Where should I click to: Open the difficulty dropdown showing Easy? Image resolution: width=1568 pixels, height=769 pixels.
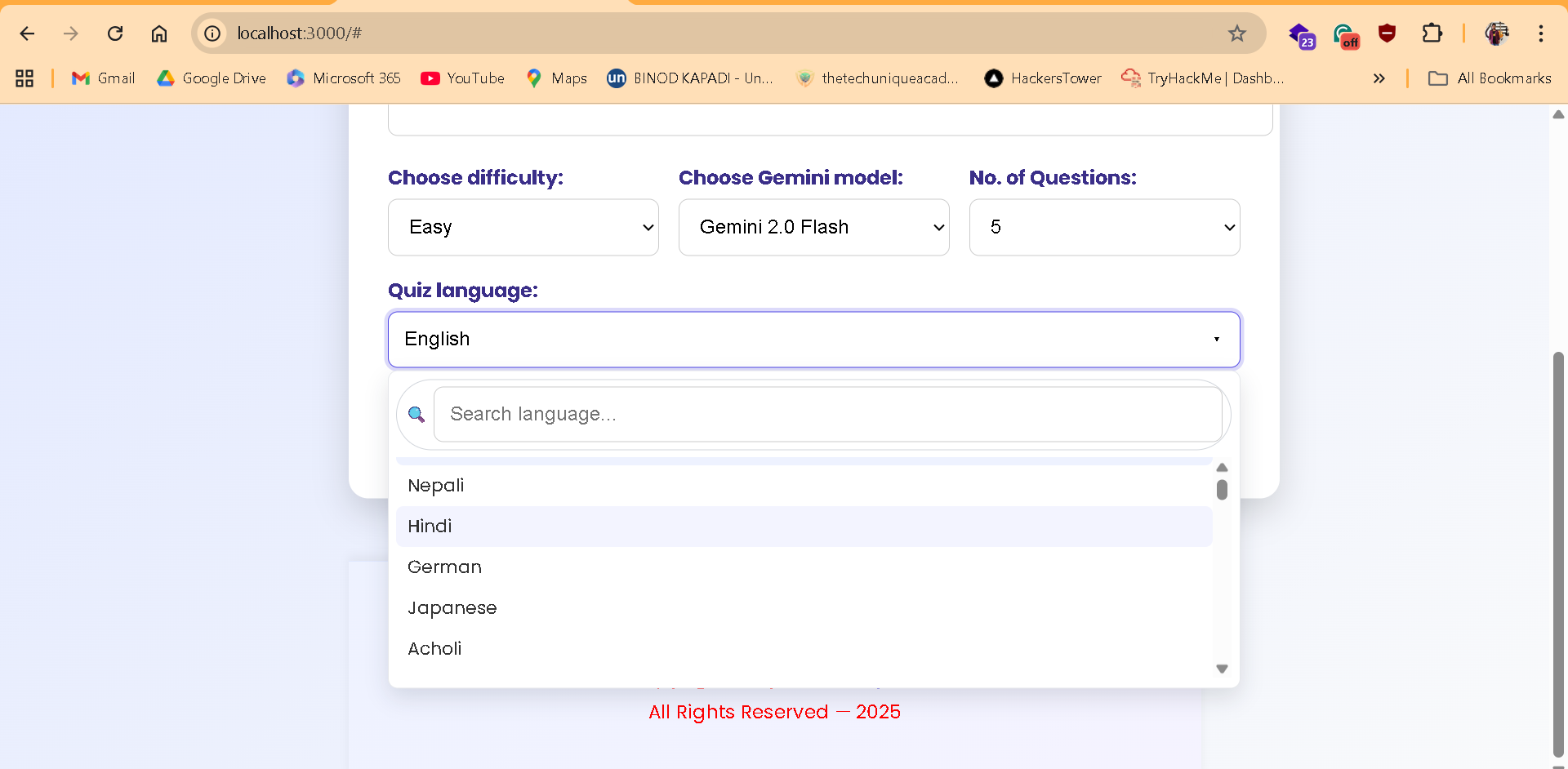[523, 227]
